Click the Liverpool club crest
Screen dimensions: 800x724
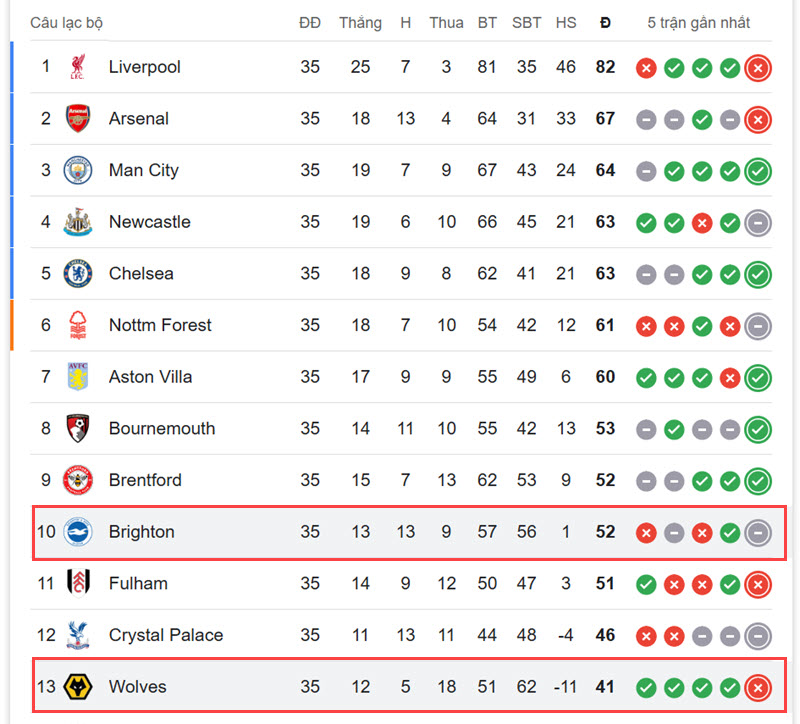(x=78, y=67)
